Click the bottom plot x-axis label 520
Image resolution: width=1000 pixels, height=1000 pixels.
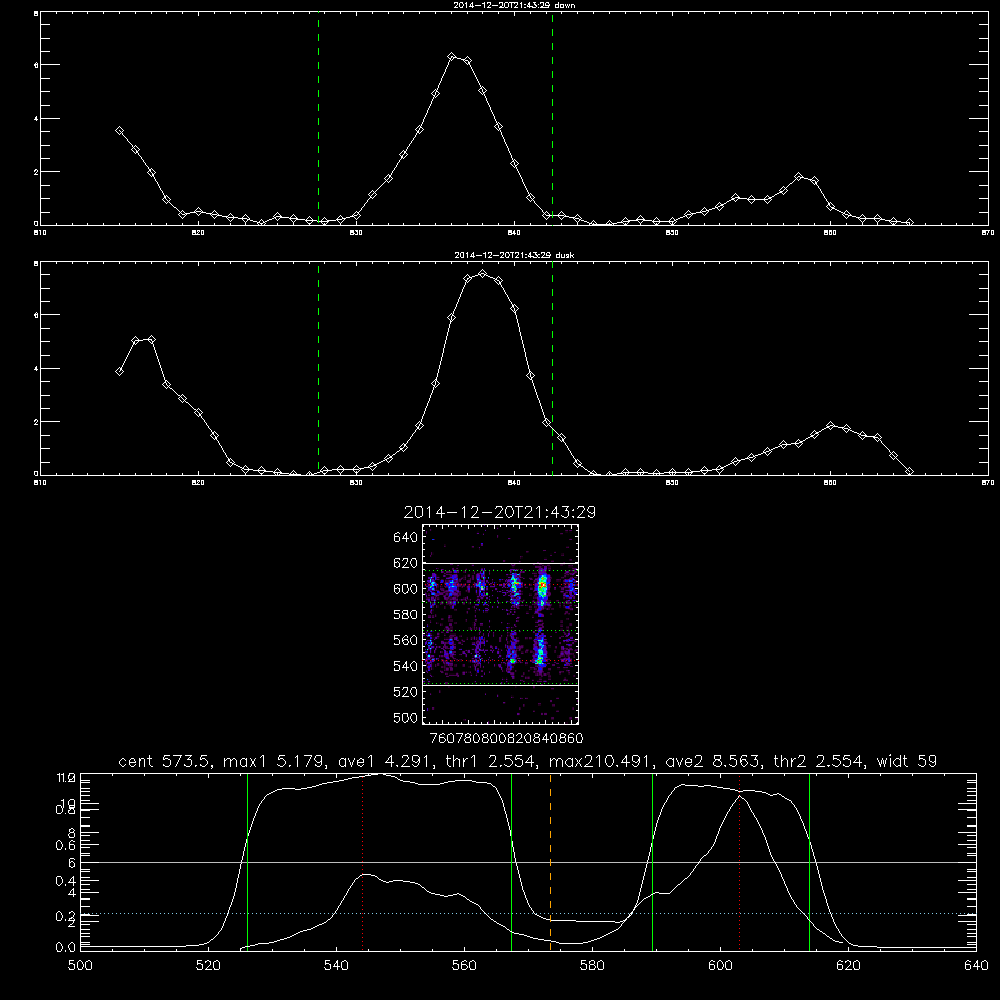[x=208, y=966]
